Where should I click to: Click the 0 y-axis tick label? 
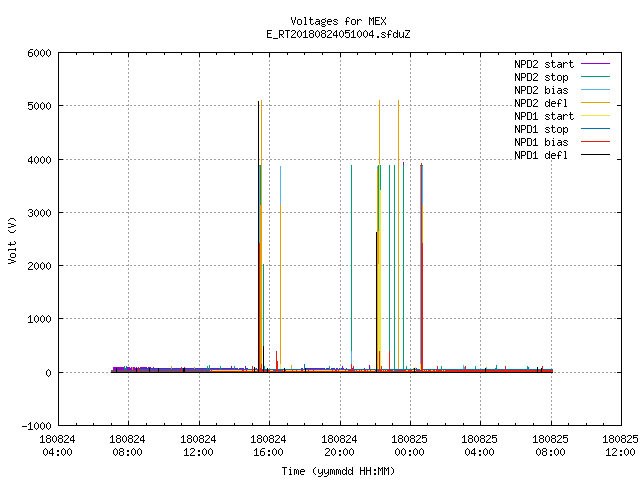click(48, 373)
